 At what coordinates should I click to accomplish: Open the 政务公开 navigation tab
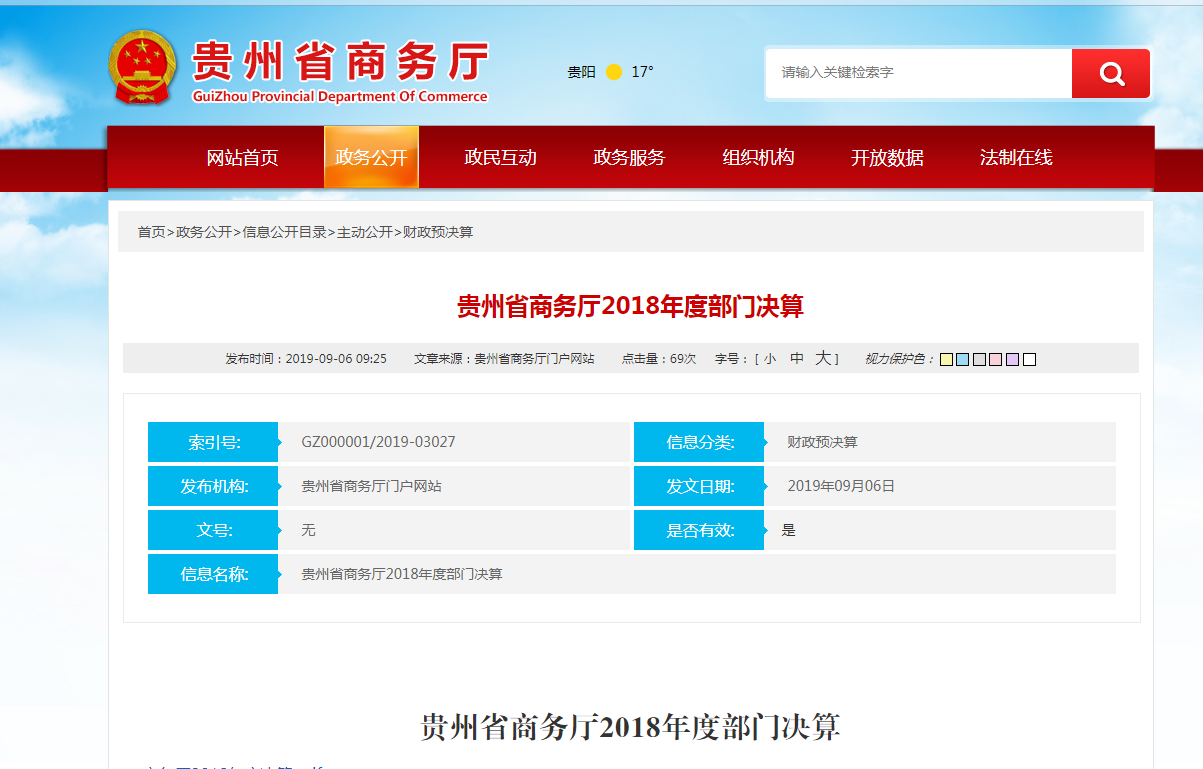[371, 158]
